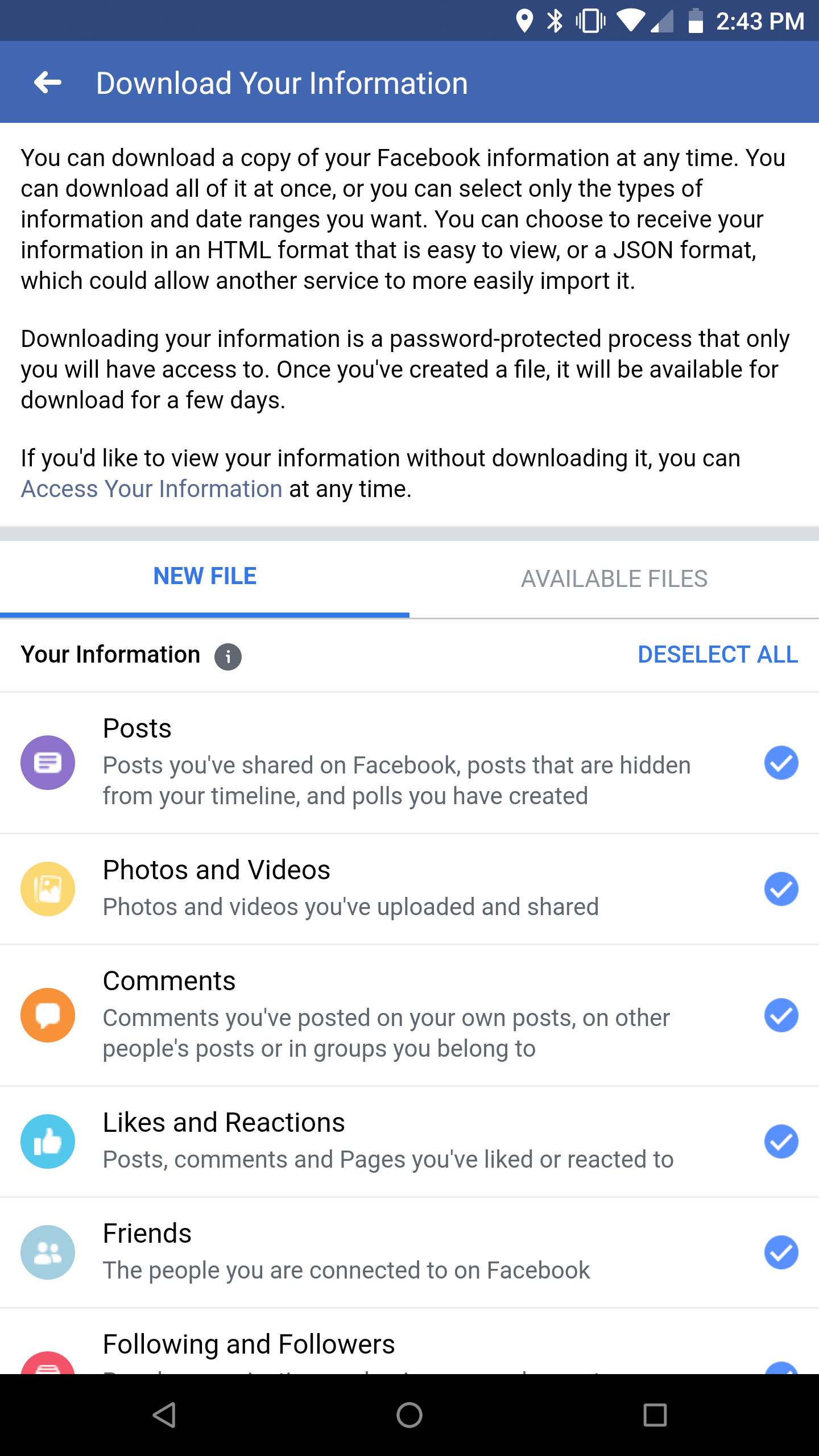Click the purple Posts category icon
The width and height of the screenshot is (819, 1456).
pyautogui.click(x=48, y=763)
